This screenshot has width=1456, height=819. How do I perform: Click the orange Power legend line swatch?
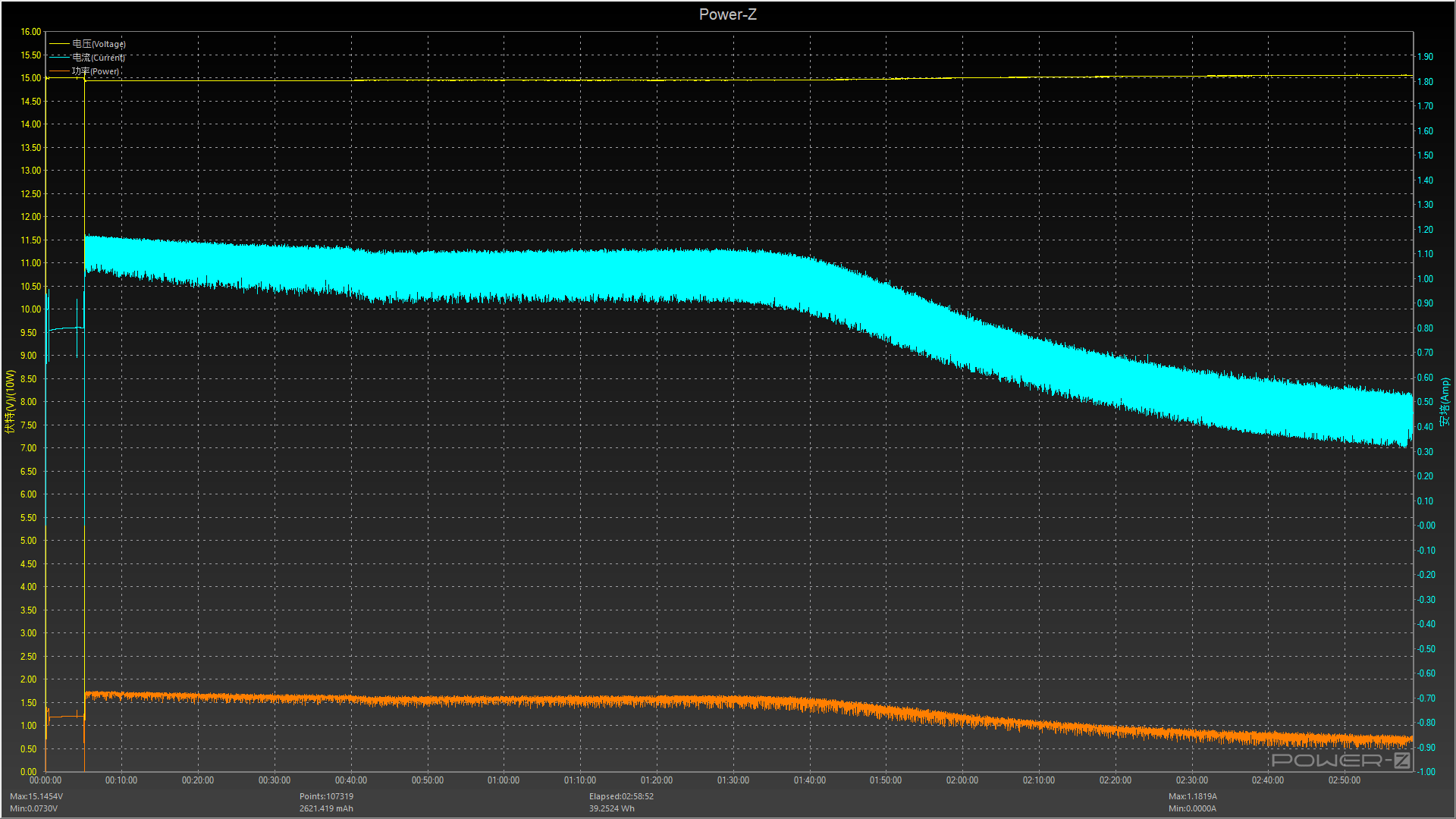tap(59, 71)
